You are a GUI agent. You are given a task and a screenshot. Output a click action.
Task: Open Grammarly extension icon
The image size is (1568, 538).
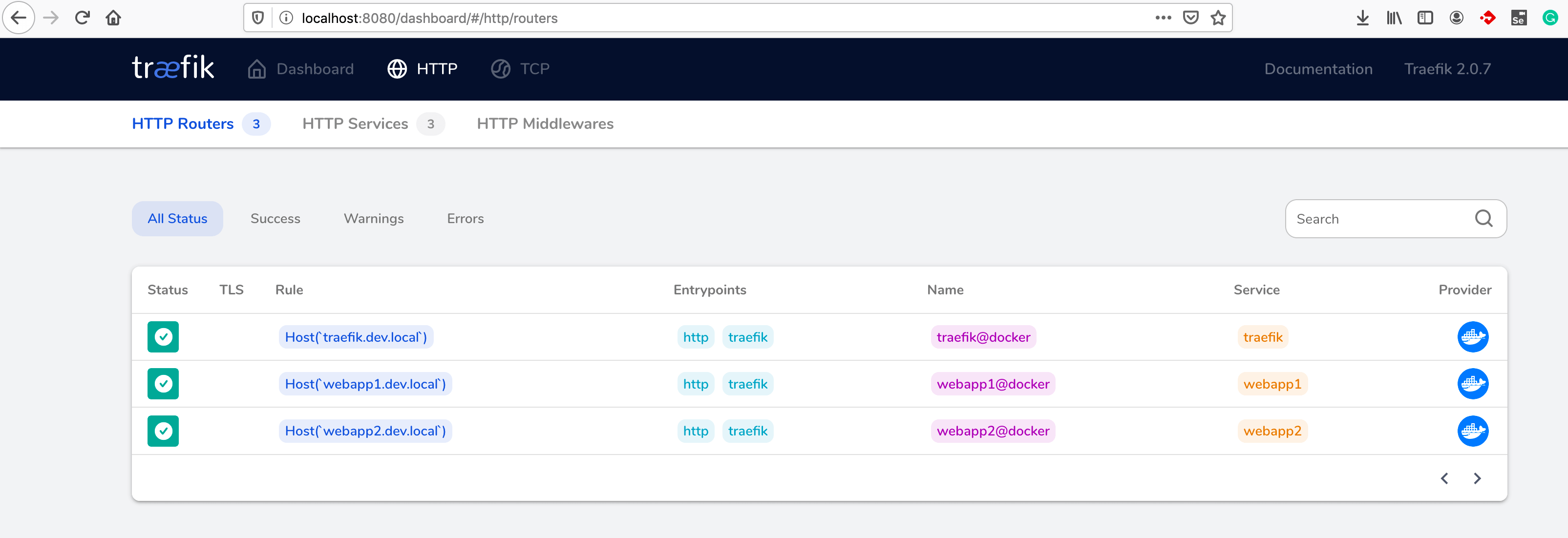point(1550,18)
